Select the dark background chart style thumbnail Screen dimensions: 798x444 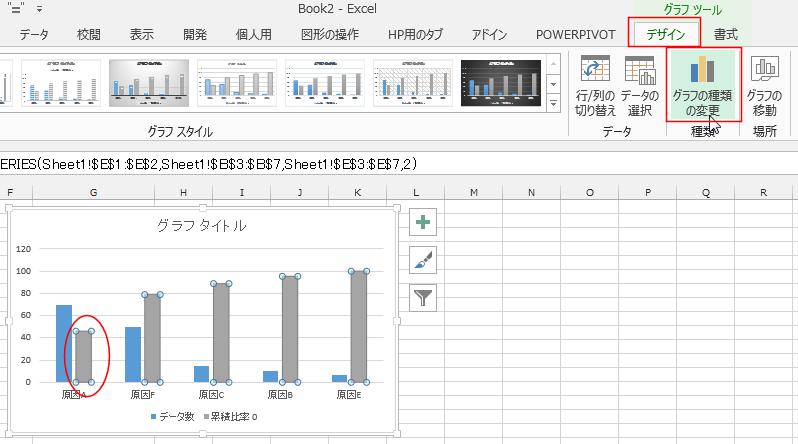click(501, 83)
